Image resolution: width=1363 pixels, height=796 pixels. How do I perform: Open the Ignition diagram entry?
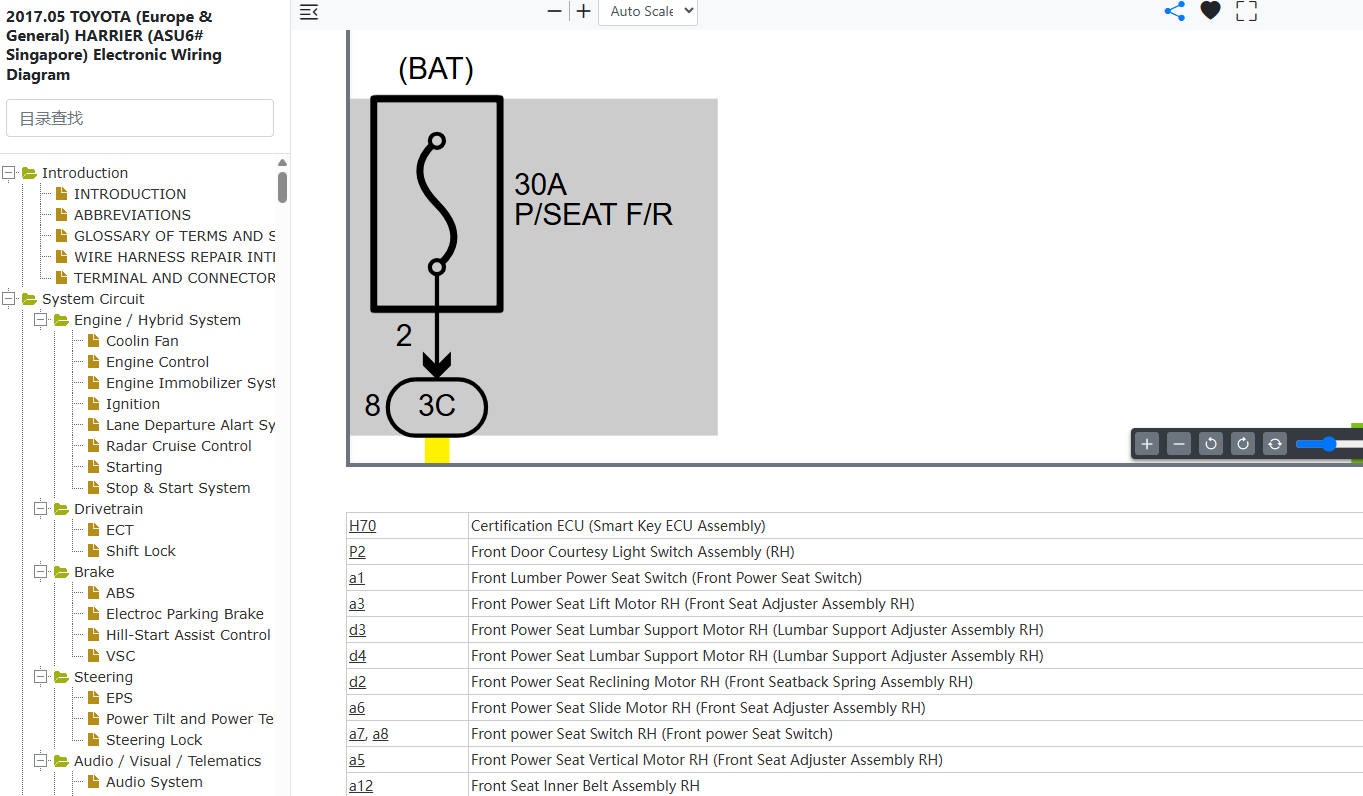pos(133,404)
